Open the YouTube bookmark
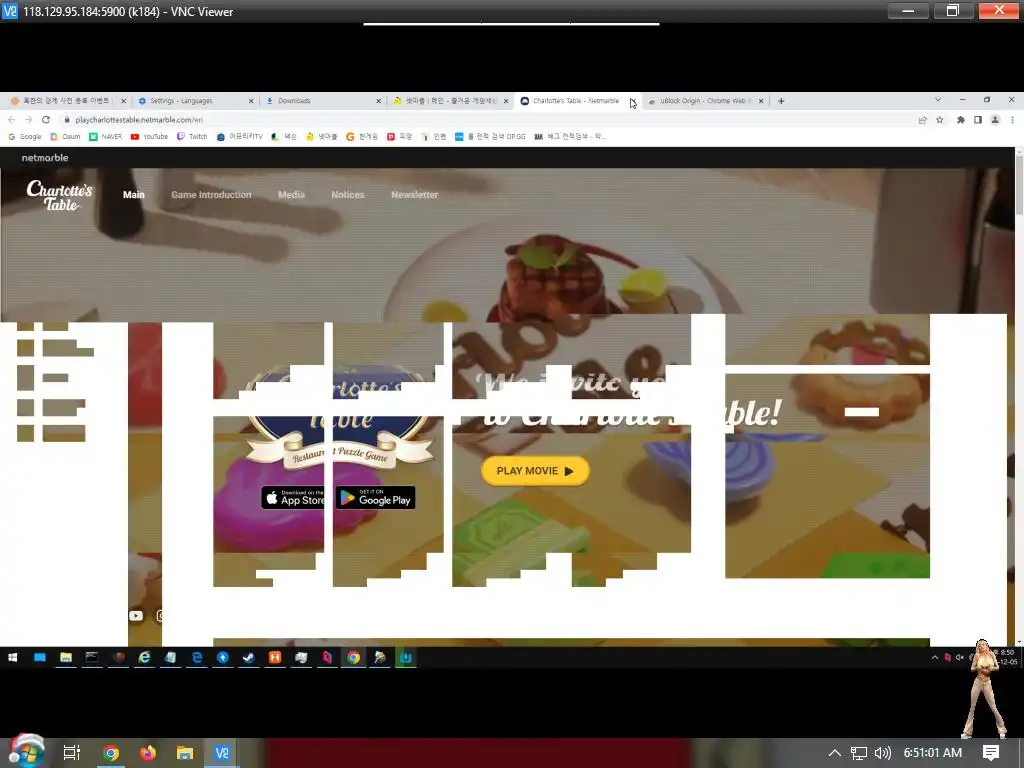 coord(150,136)
